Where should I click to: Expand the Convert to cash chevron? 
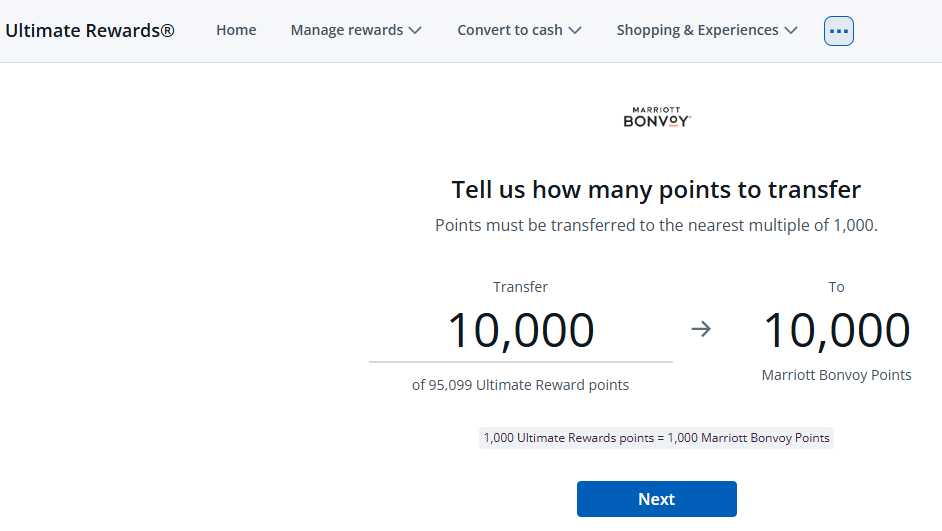[575, 31]
